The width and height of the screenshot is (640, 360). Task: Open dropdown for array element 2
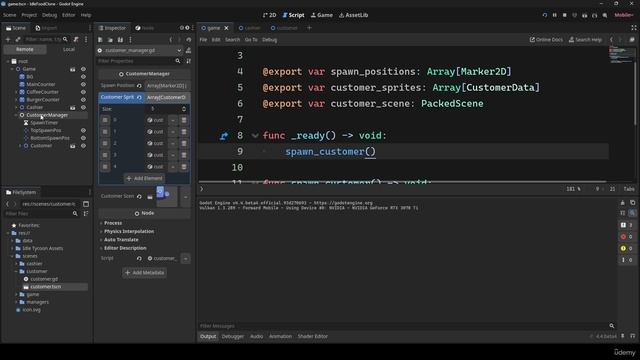(173, 143)
